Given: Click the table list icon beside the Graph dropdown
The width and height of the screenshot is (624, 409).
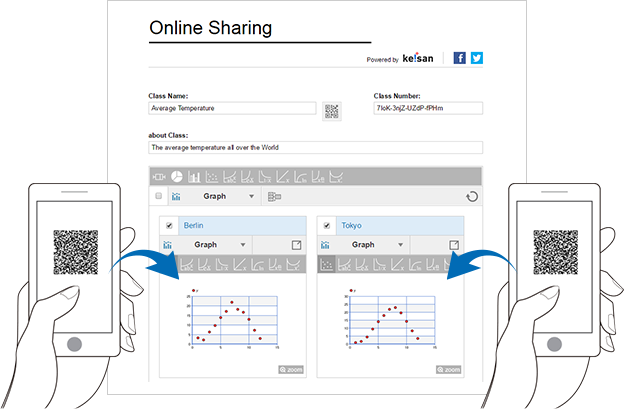Looking at the screenshot, I should 275,197.
